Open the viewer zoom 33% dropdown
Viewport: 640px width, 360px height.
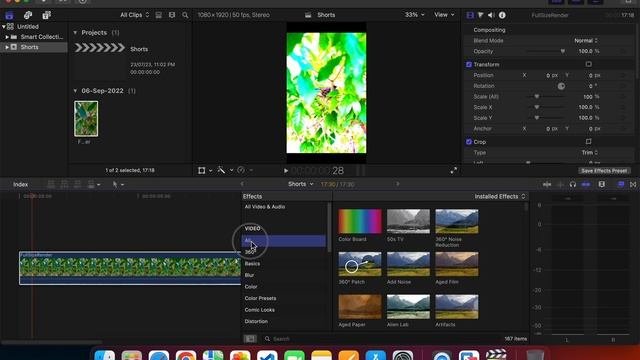[x=415, y=15]
